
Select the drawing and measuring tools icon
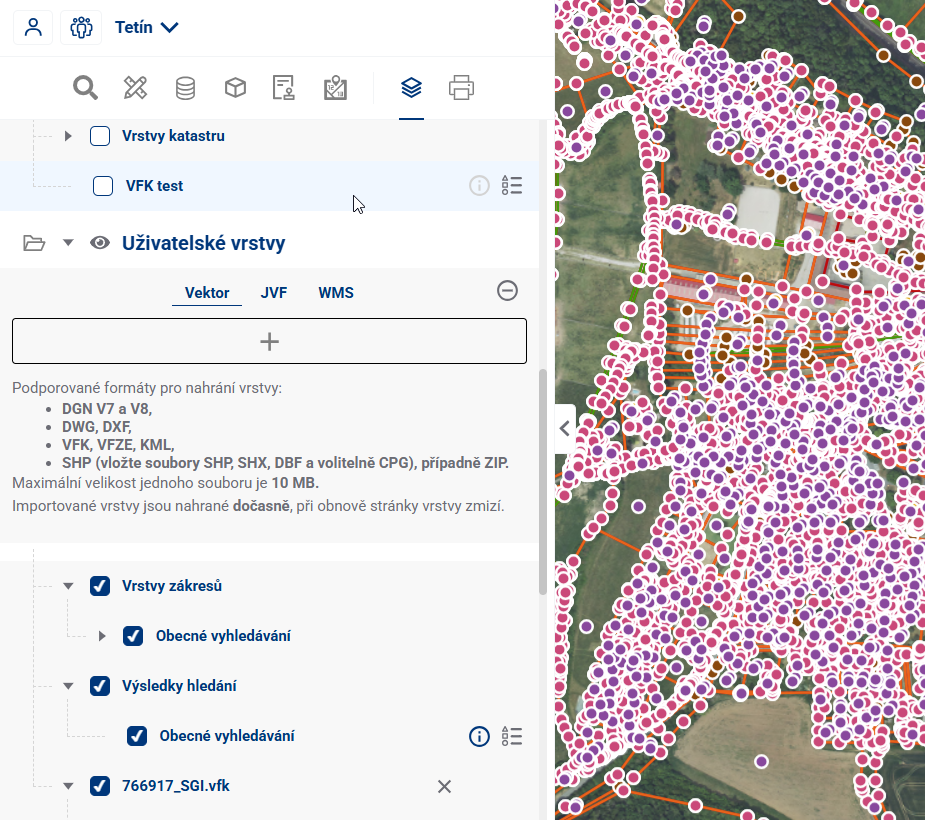point(135,88)
